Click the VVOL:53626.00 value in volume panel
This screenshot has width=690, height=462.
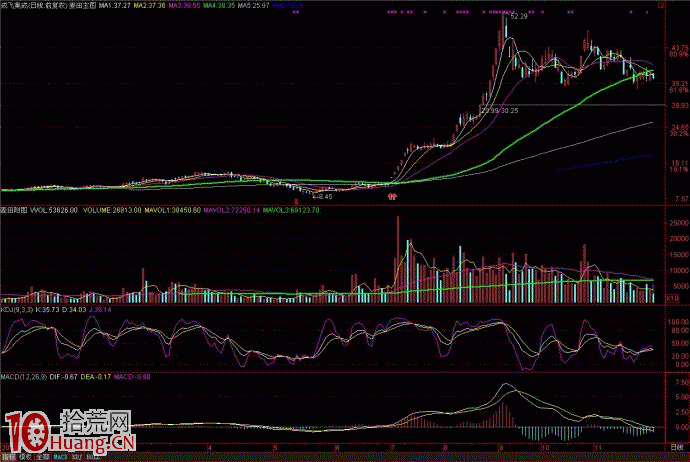point(53,210)
